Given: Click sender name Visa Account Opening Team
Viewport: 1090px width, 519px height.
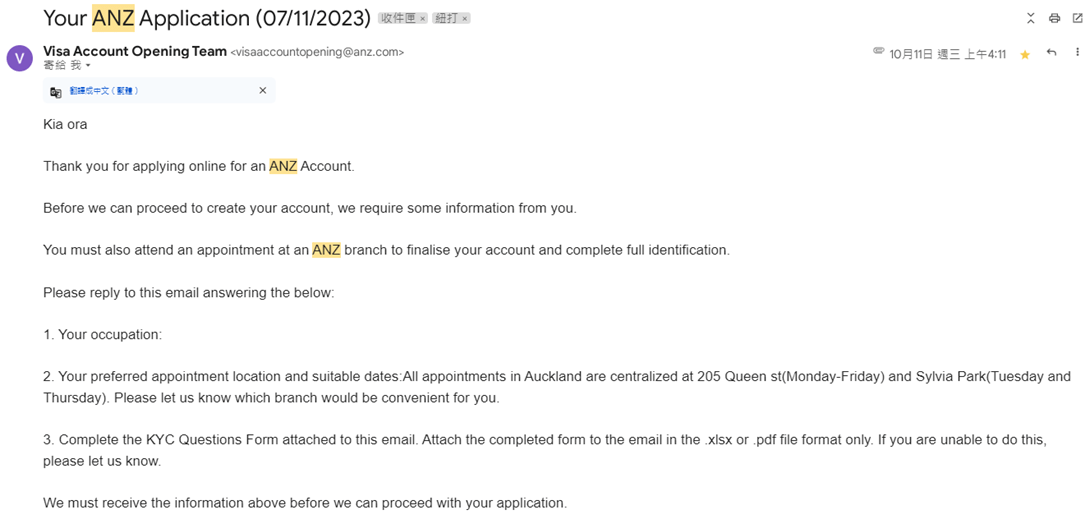Looking at the screenshot, I should 135,51.
